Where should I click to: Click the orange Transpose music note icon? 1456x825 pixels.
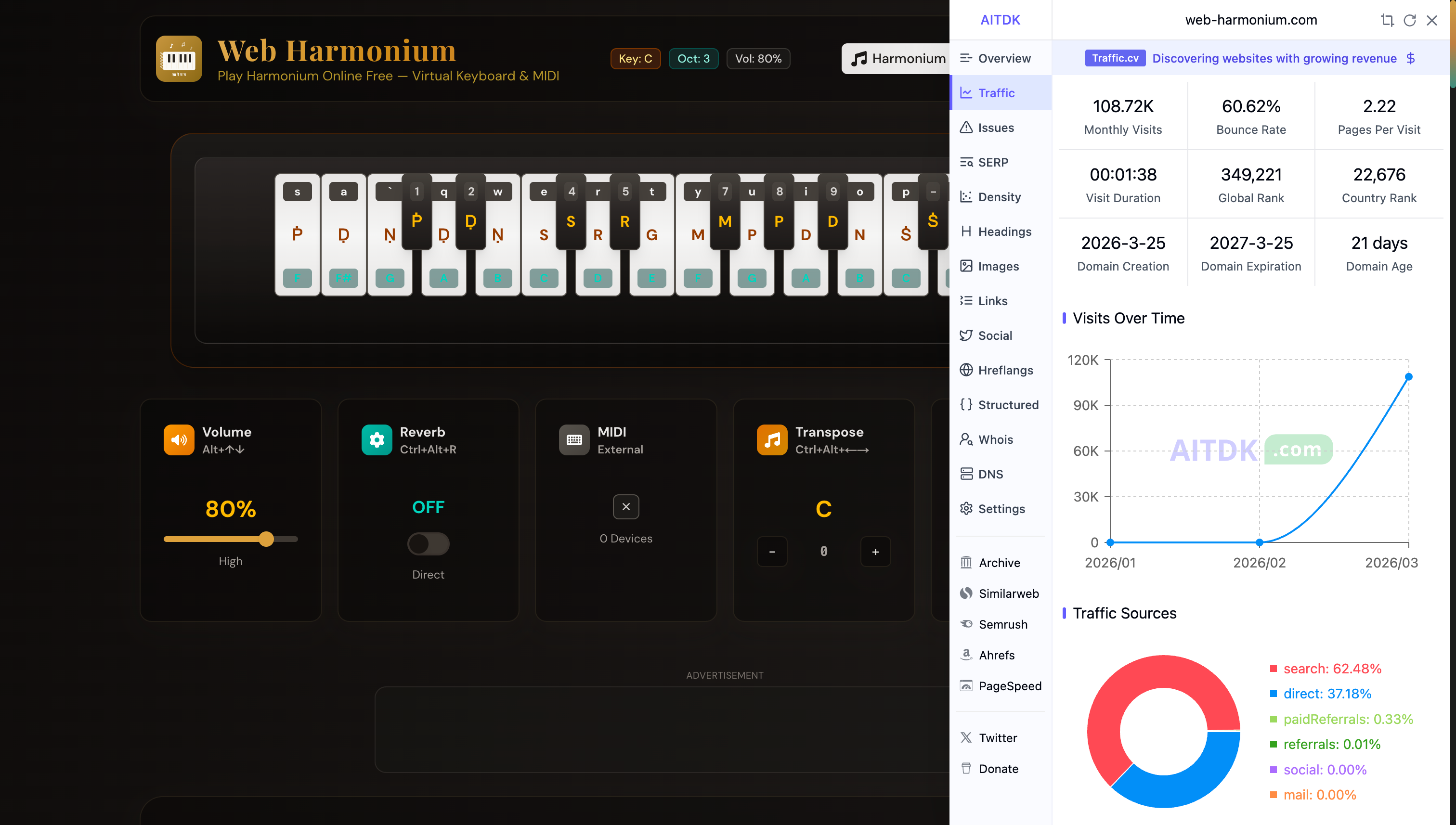point(771,440)
